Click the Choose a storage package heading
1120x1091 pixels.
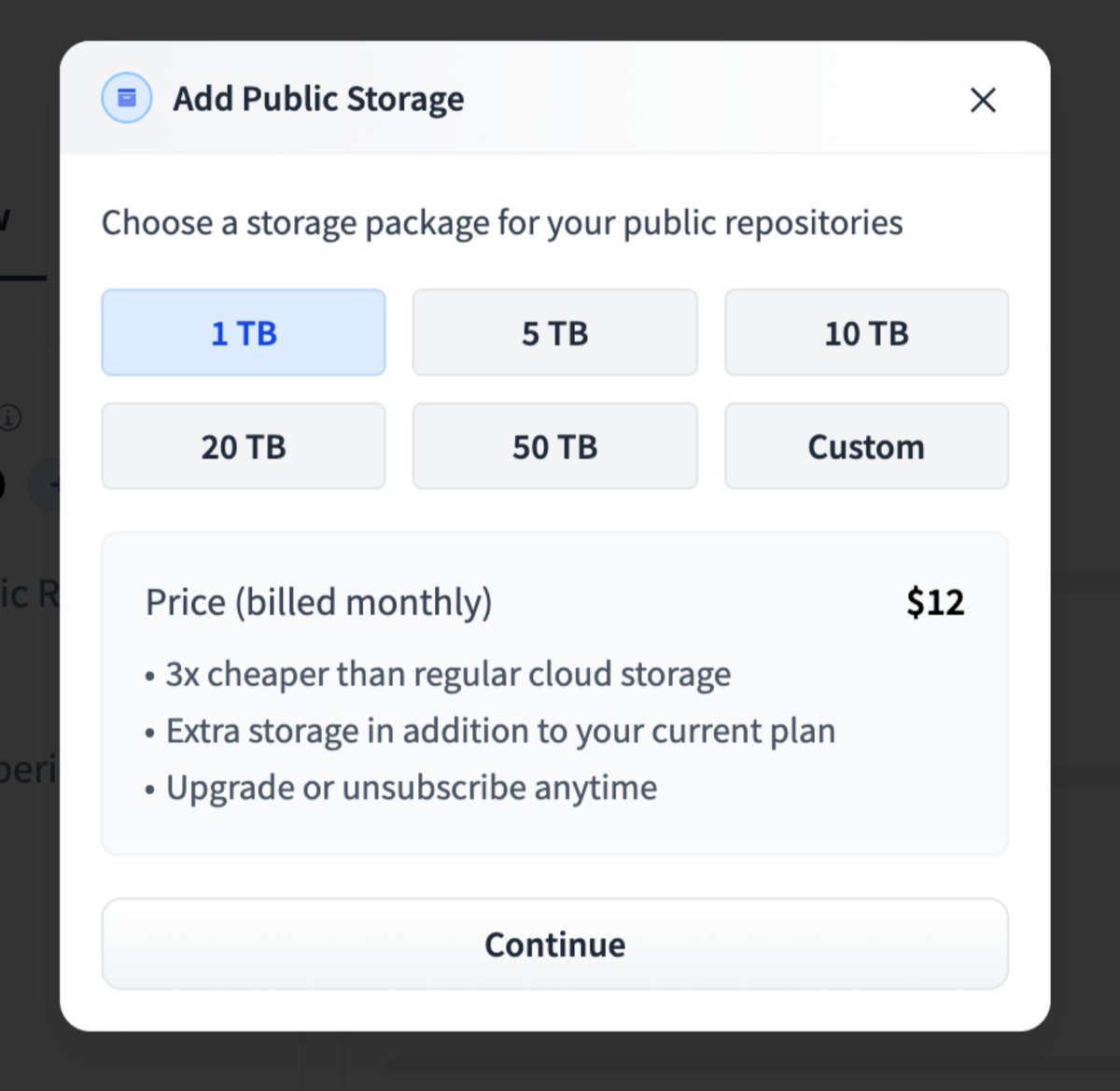pos(502,223)
